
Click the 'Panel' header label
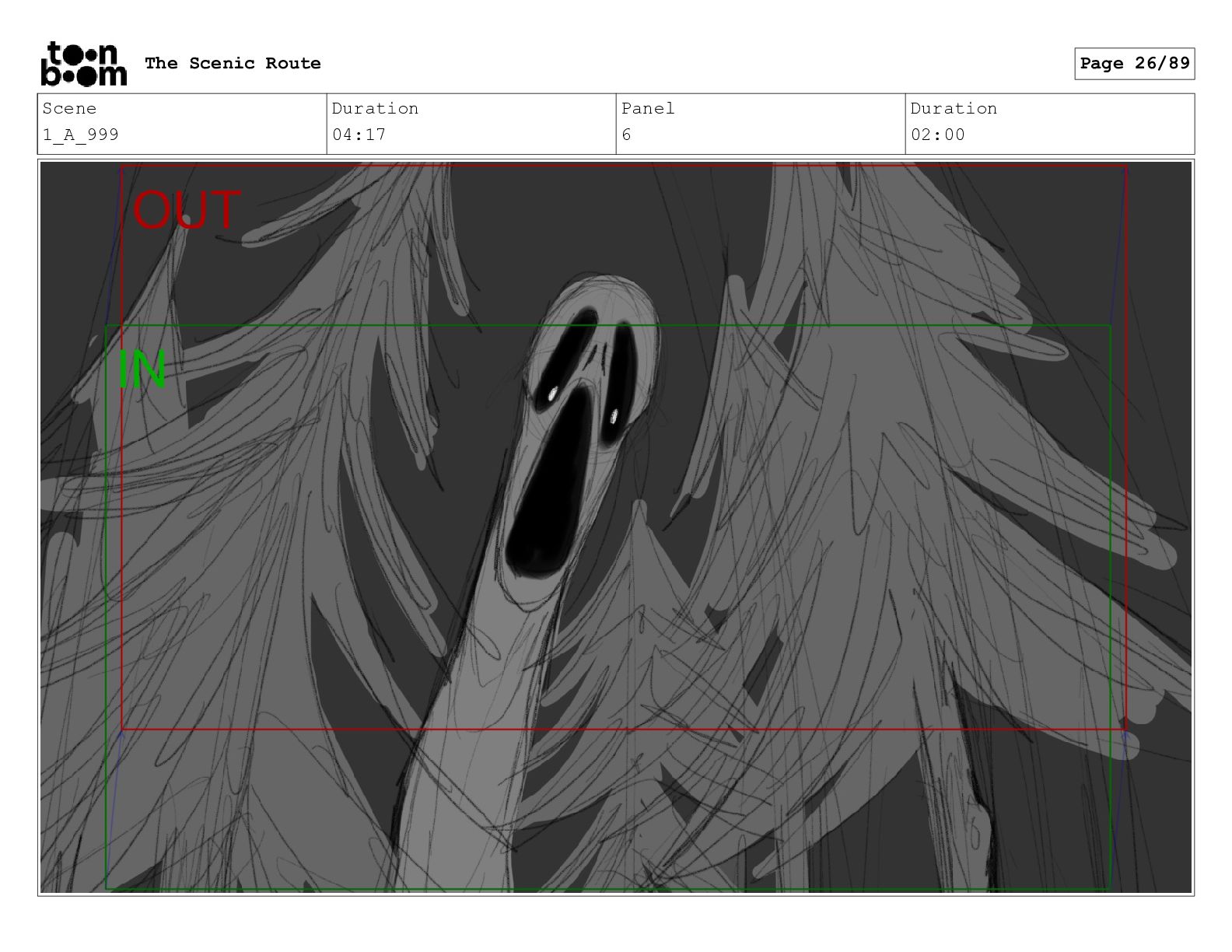648,109
